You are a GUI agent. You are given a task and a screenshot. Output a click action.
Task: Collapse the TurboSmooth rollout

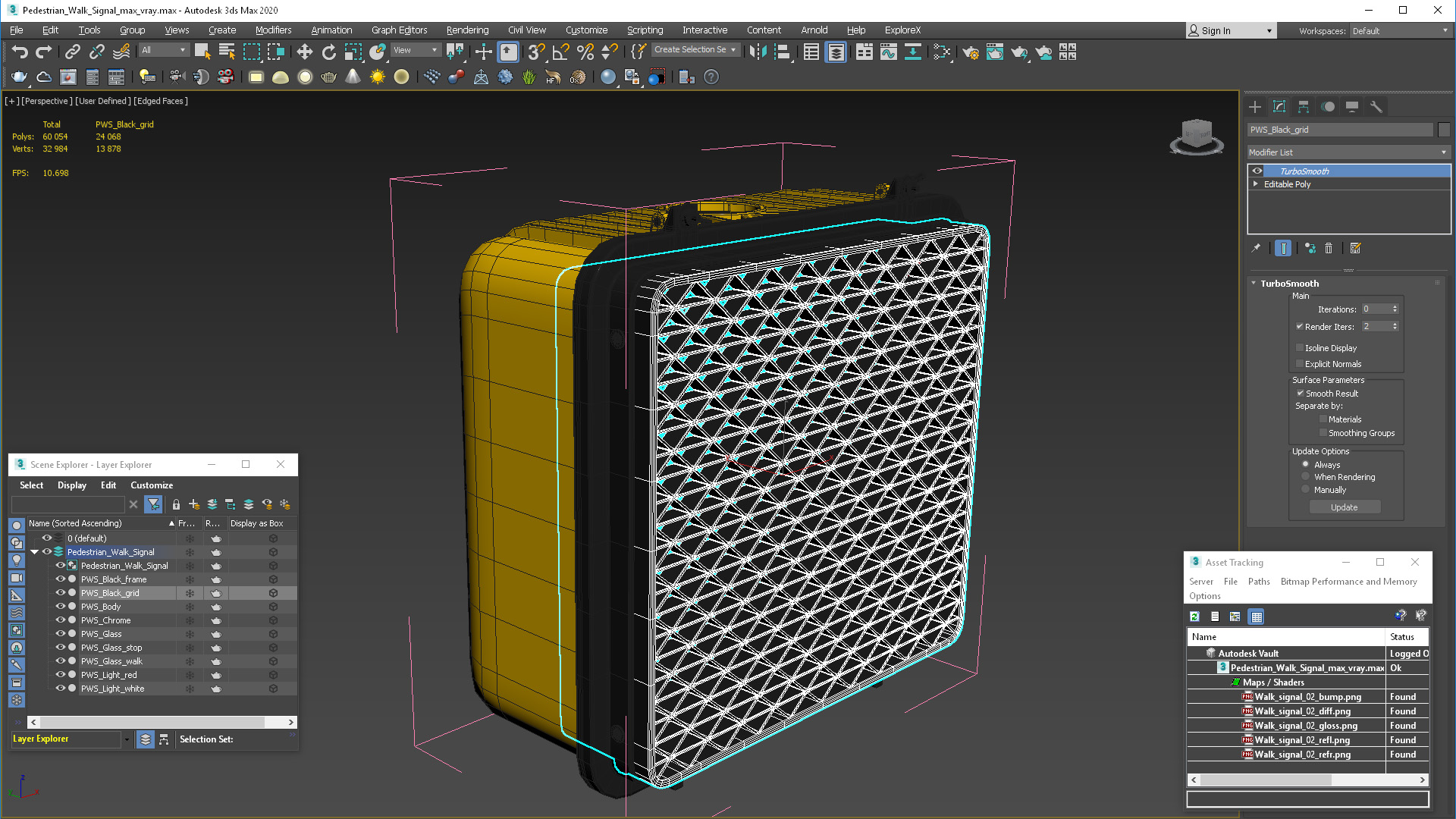tap(1254, 284)
